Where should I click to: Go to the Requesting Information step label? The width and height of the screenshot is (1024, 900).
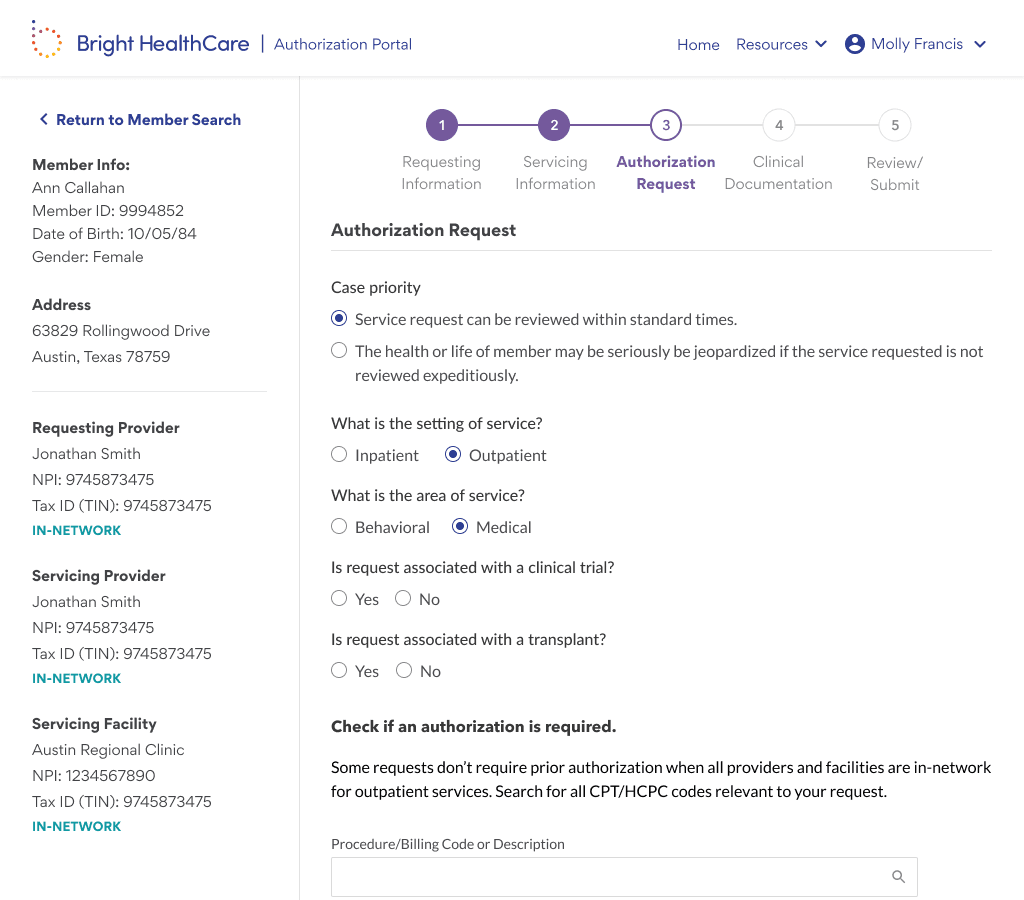tap(441, 172)
